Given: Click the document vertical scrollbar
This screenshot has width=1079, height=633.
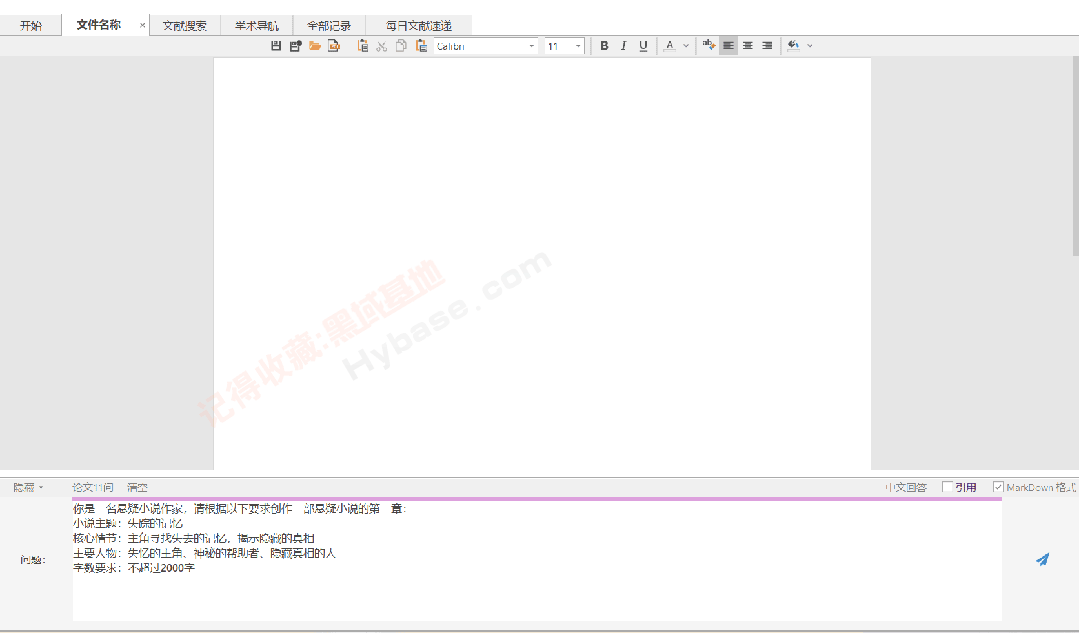Looking at the screenshot, I should [1076, 157].
